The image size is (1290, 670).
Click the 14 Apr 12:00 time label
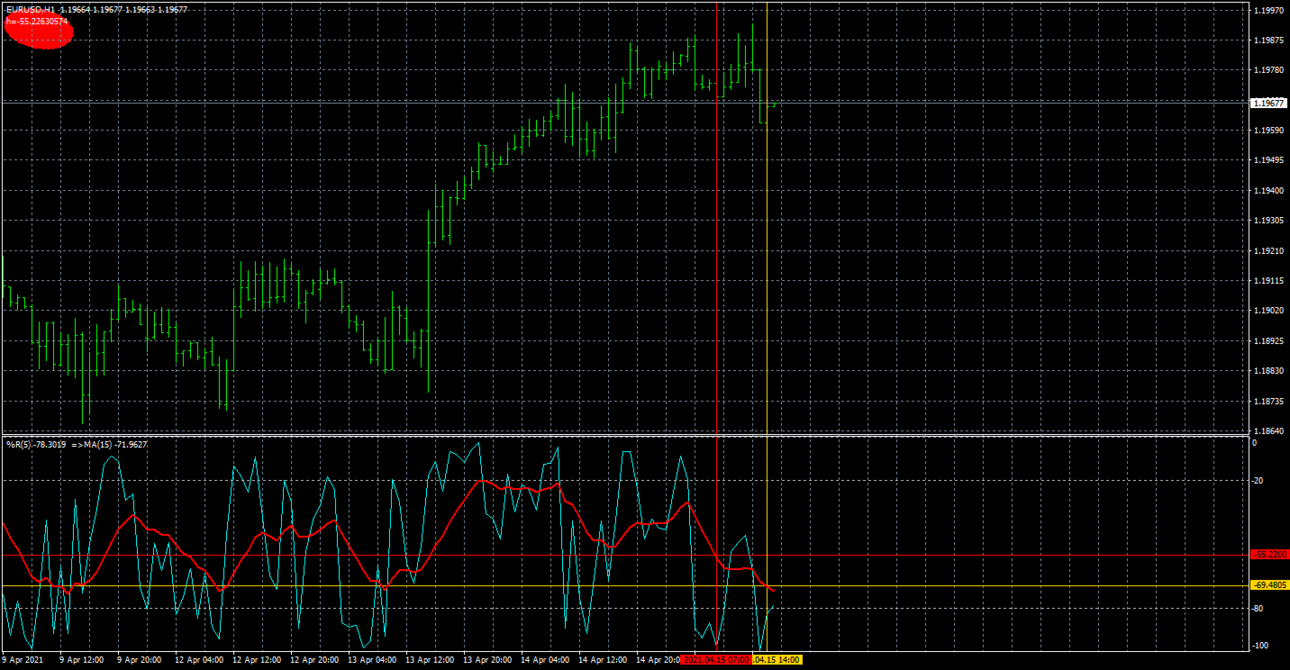603,660
